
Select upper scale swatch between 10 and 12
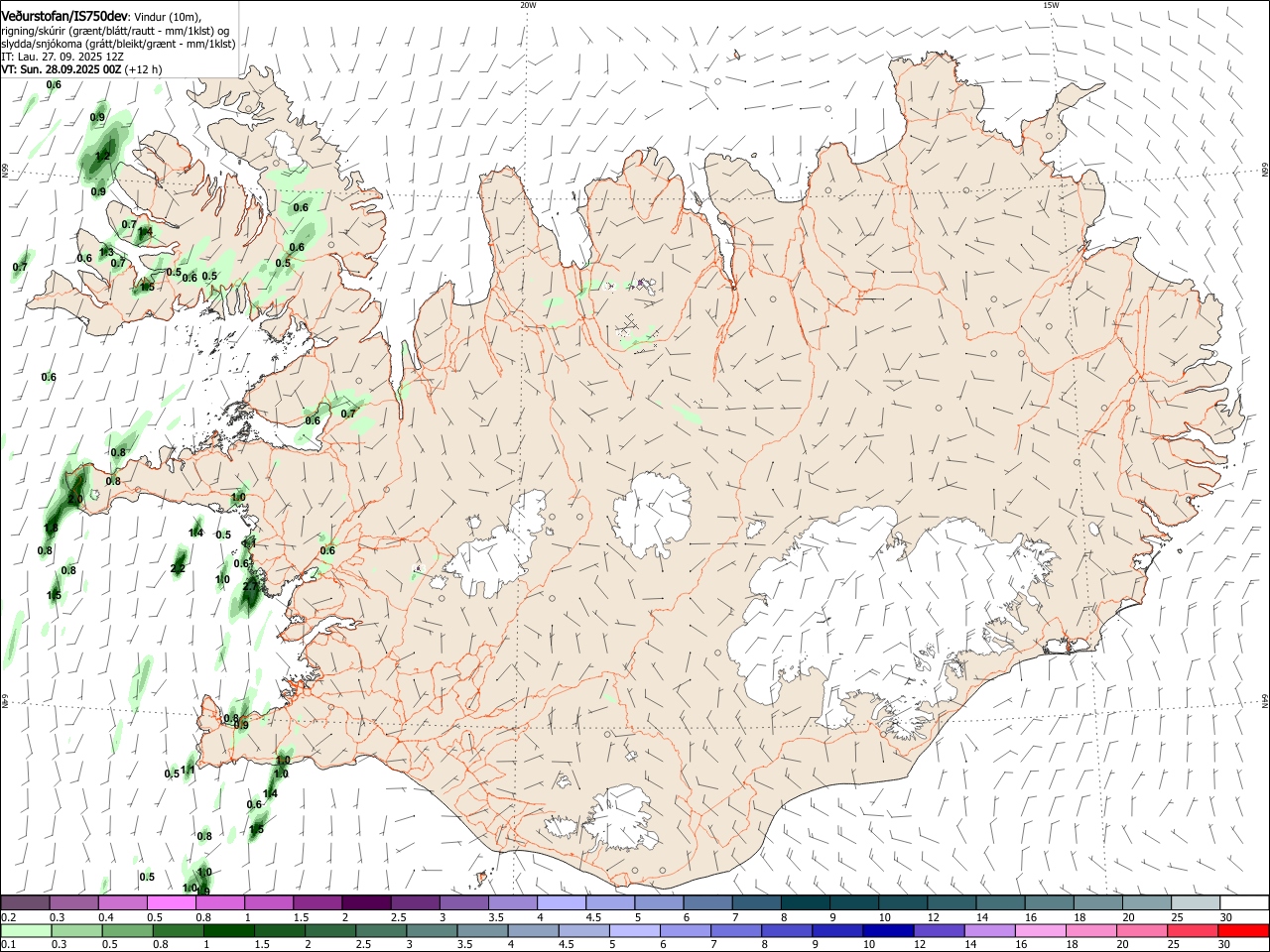(x=902, y=902)
